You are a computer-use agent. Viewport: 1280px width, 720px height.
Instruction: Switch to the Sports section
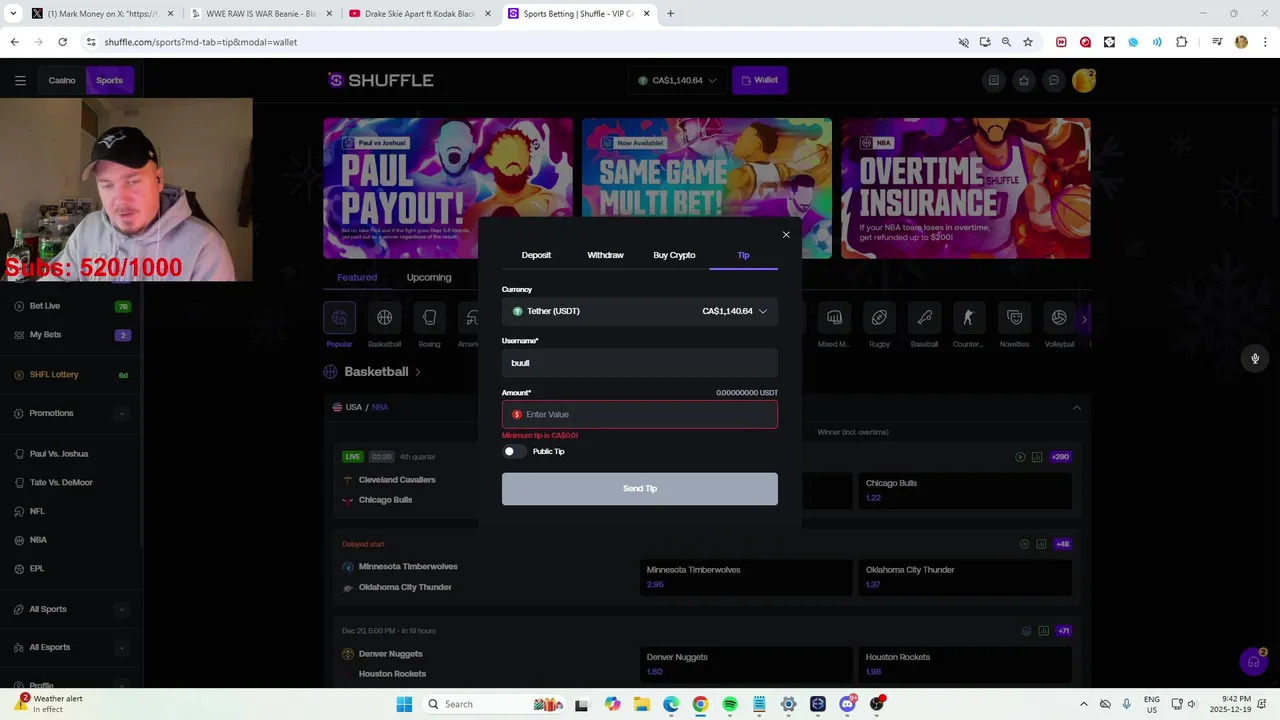109,80
